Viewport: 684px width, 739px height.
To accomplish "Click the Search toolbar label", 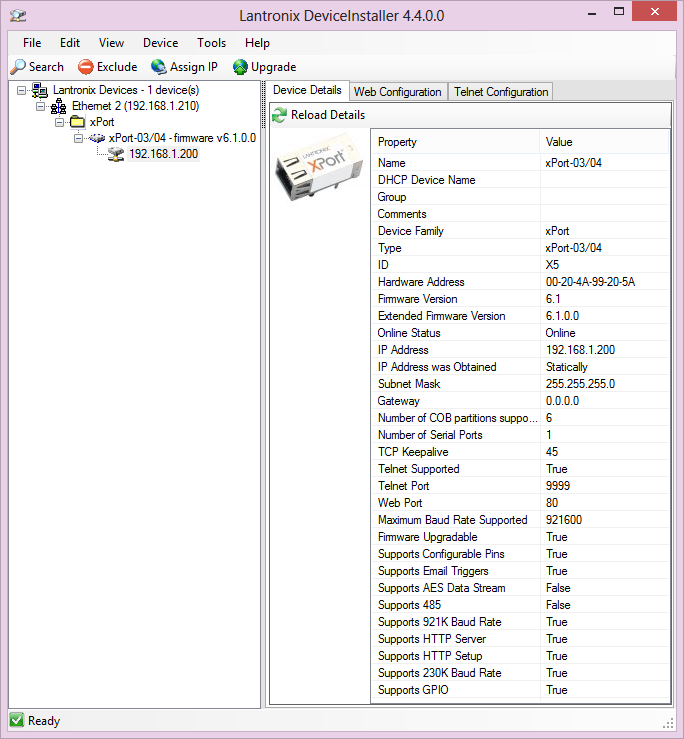I will tap(46, 67).
